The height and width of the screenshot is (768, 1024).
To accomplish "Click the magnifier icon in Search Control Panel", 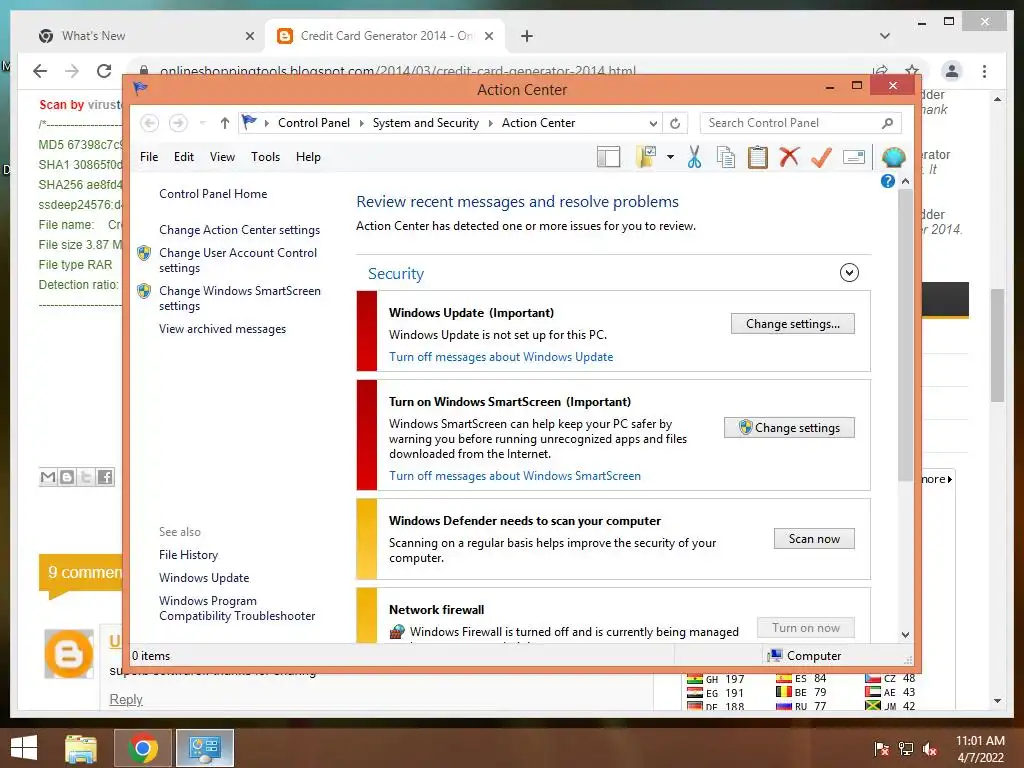I will tap(887, 123).
